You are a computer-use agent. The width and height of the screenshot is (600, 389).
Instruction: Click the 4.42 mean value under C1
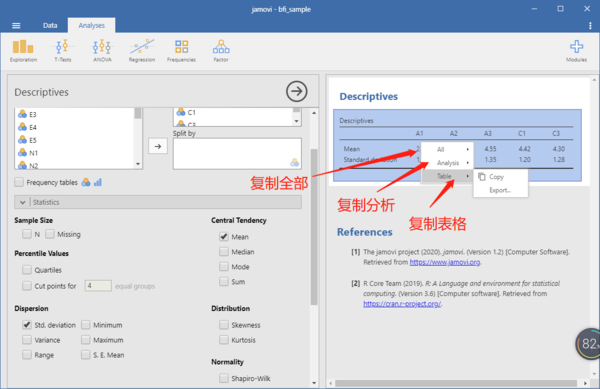524,149
